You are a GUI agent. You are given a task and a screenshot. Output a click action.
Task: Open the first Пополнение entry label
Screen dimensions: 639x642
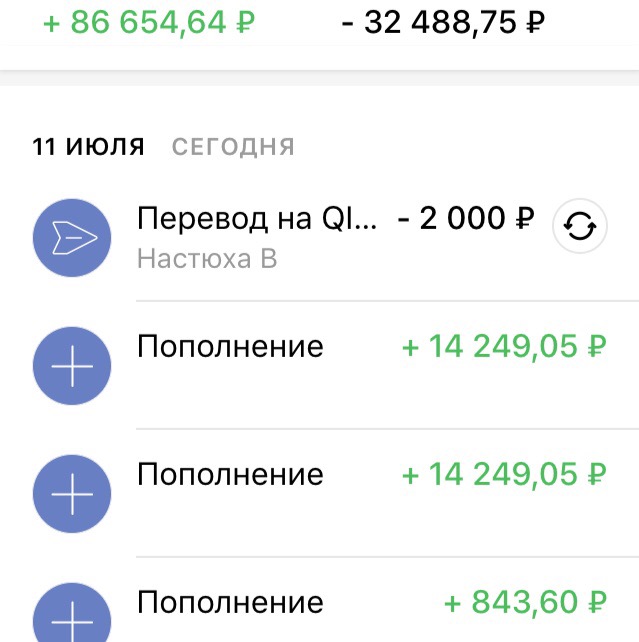point(230,347)
